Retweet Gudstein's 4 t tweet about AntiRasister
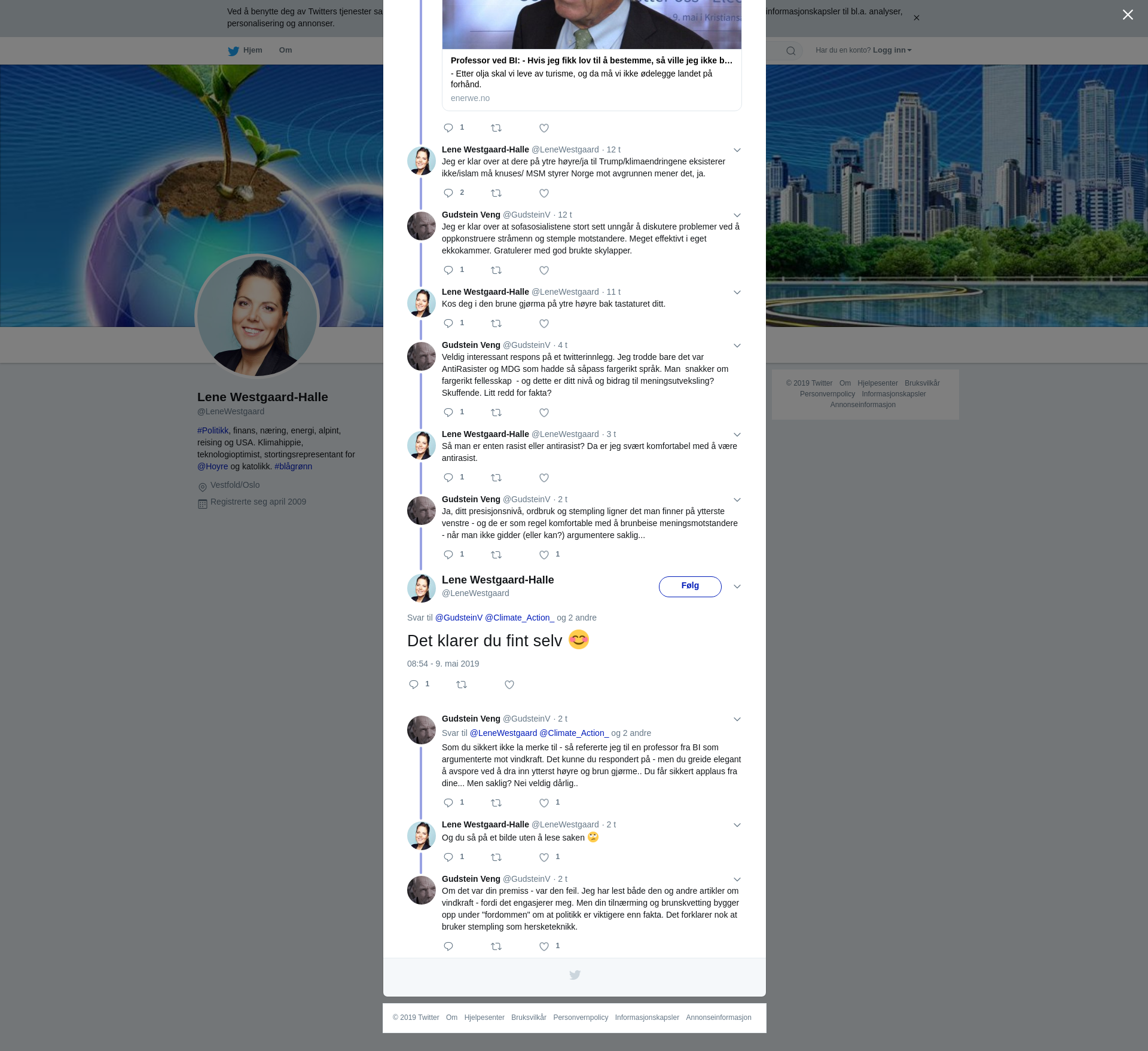The image size is (1148, 1051). click(x=496, y=413)
